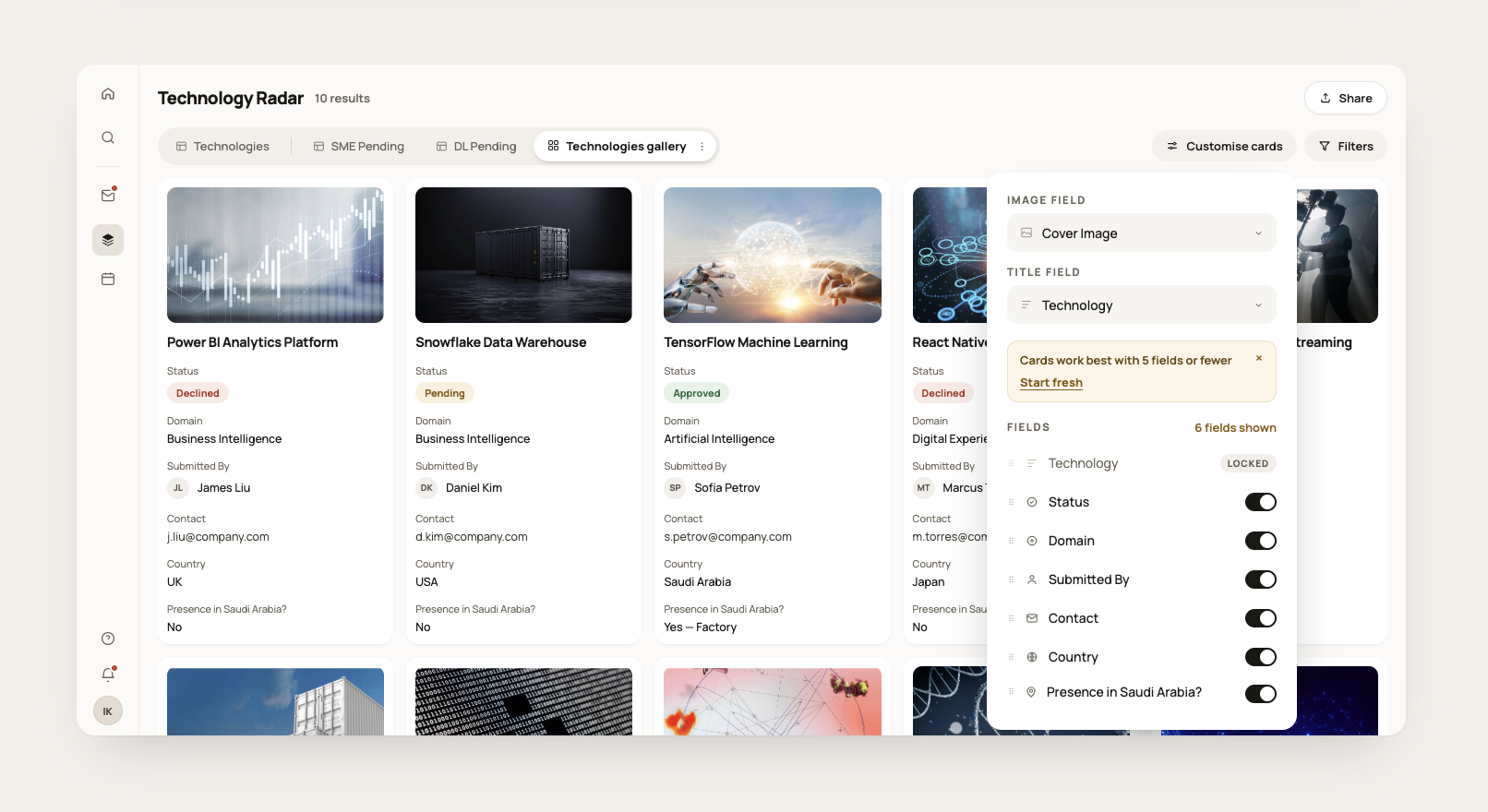Toggle Presence in Saudi Arabia field
Image resolution: width=1488 pixels, height=812 pixels.
click(1261, 694)
